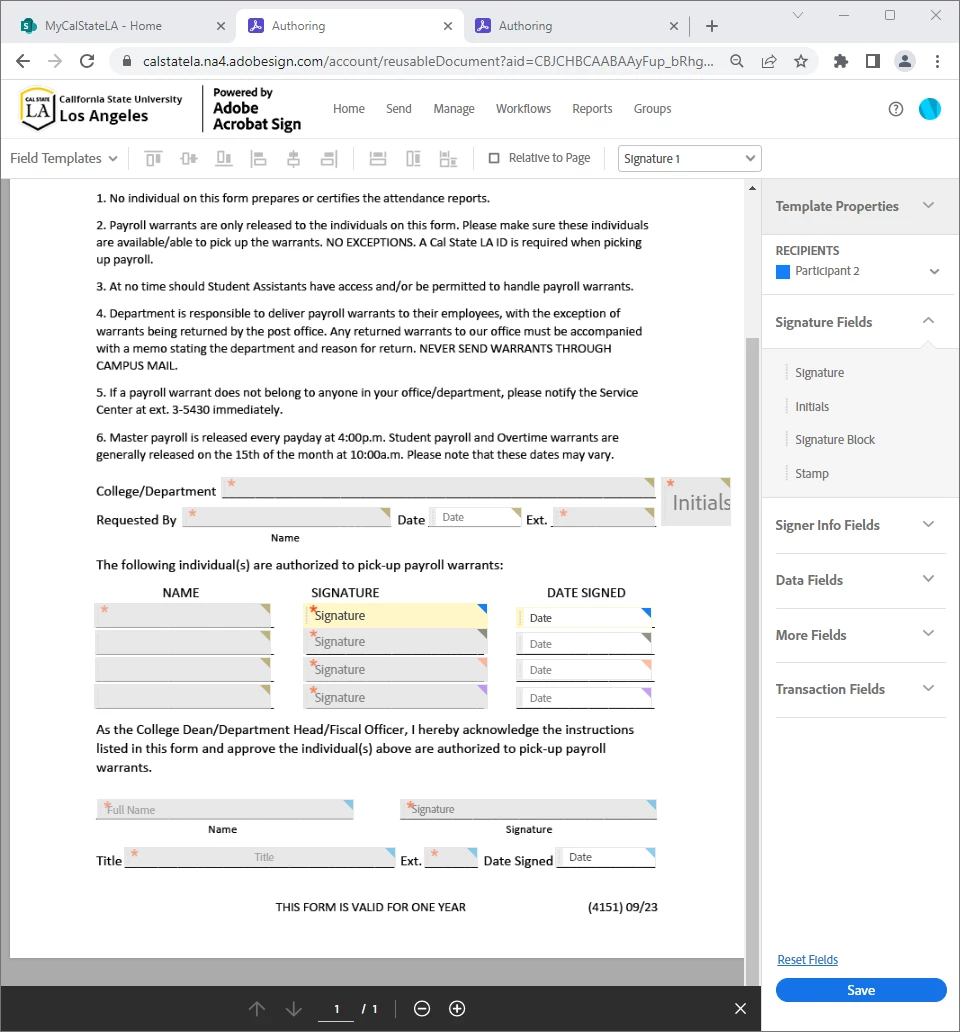The width and height of the screenshot is (960, 1032).
Task: Click the match size toolbar icon
Action: tap(448, 159)
